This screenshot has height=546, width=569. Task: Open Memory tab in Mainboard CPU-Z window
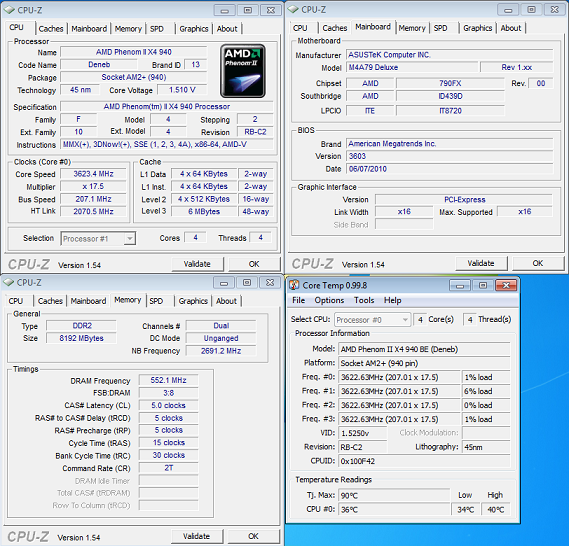click(412, 28)
